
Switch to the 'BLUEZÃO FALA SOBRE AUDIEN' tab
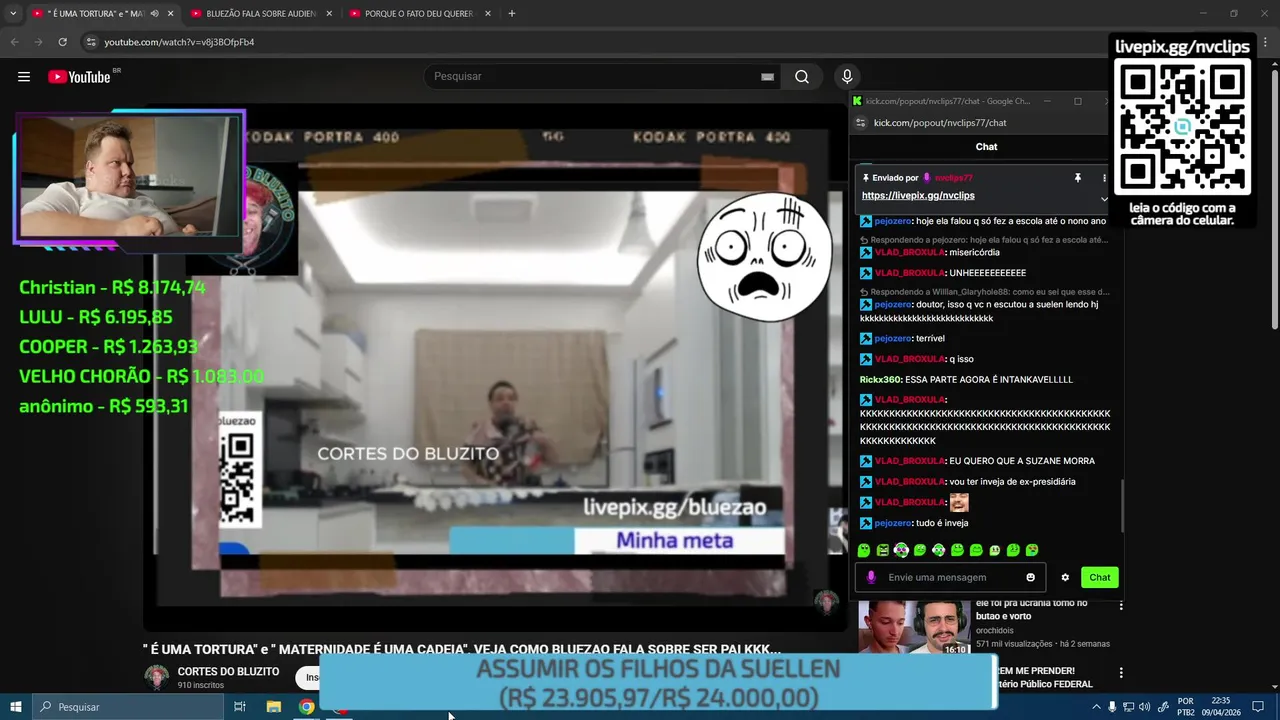[x=260, y=14]
